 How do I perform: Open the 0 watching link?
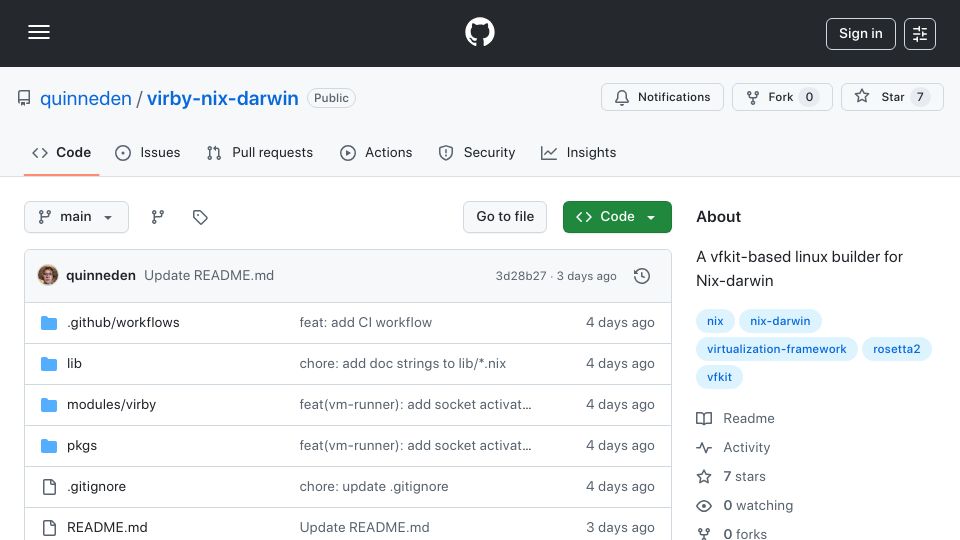click(x=758, y=506)
